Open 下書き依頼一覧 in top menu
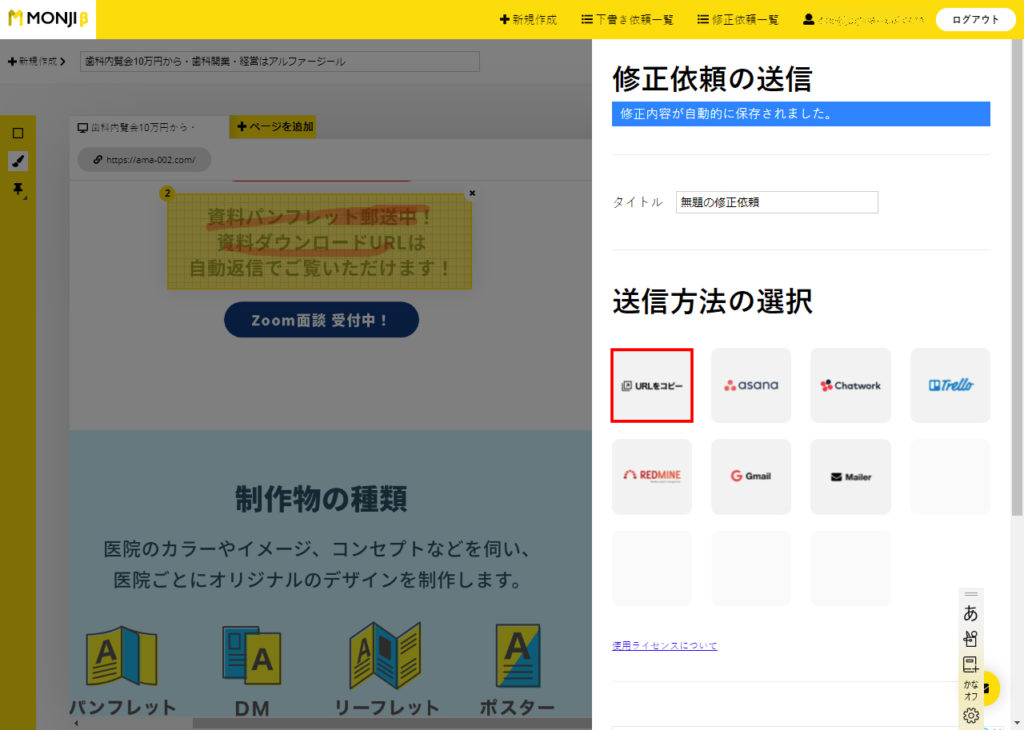Viewport: 1024px width, 730px height. (x=627, y=19)
